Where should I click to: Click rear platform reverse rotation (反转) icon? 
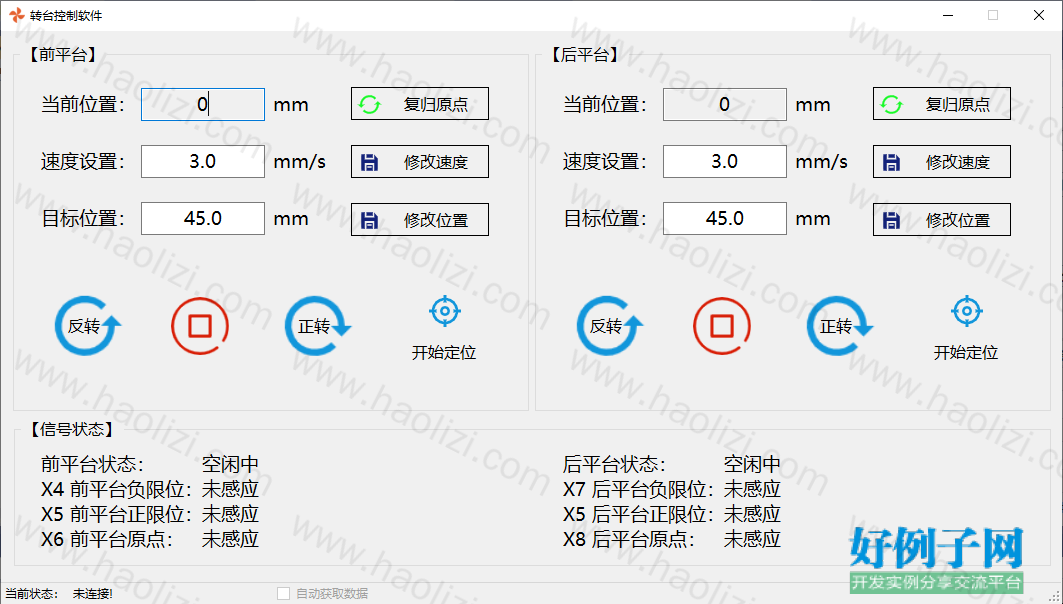coord(610,326)
